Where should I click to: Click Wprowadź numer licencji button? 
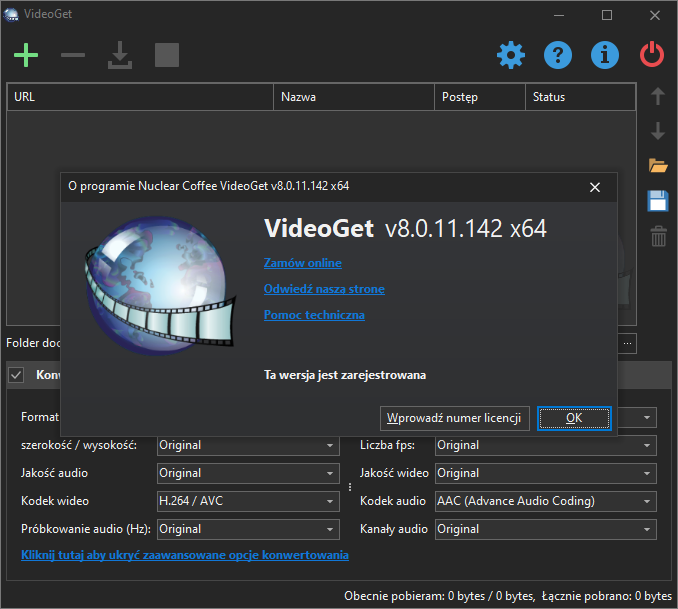(454, 418)
